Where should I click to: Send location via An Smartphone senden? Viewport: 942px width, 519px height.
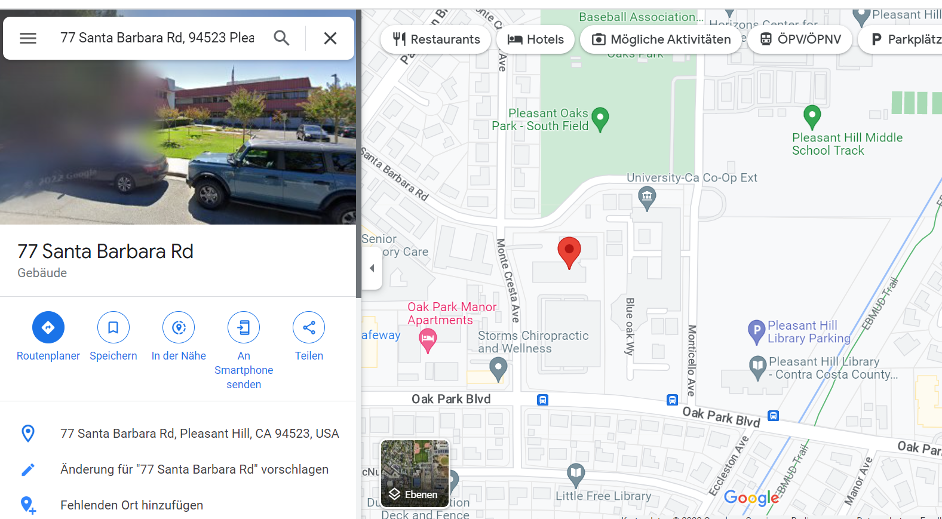243,327
